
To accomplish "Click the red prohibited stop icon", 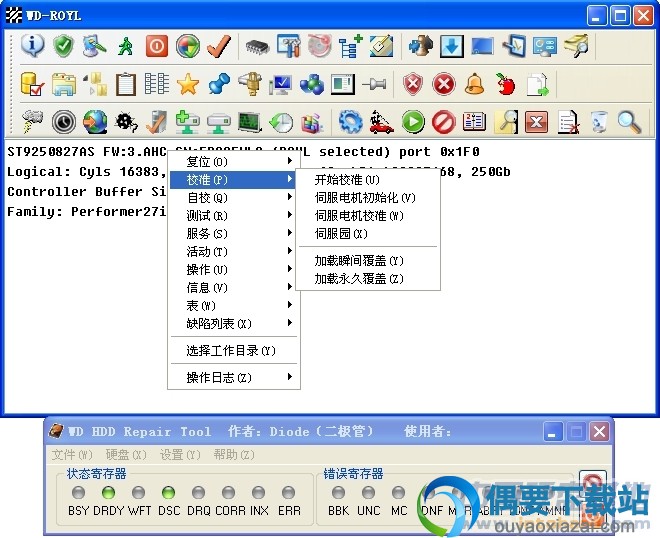I will pos(444,122).
